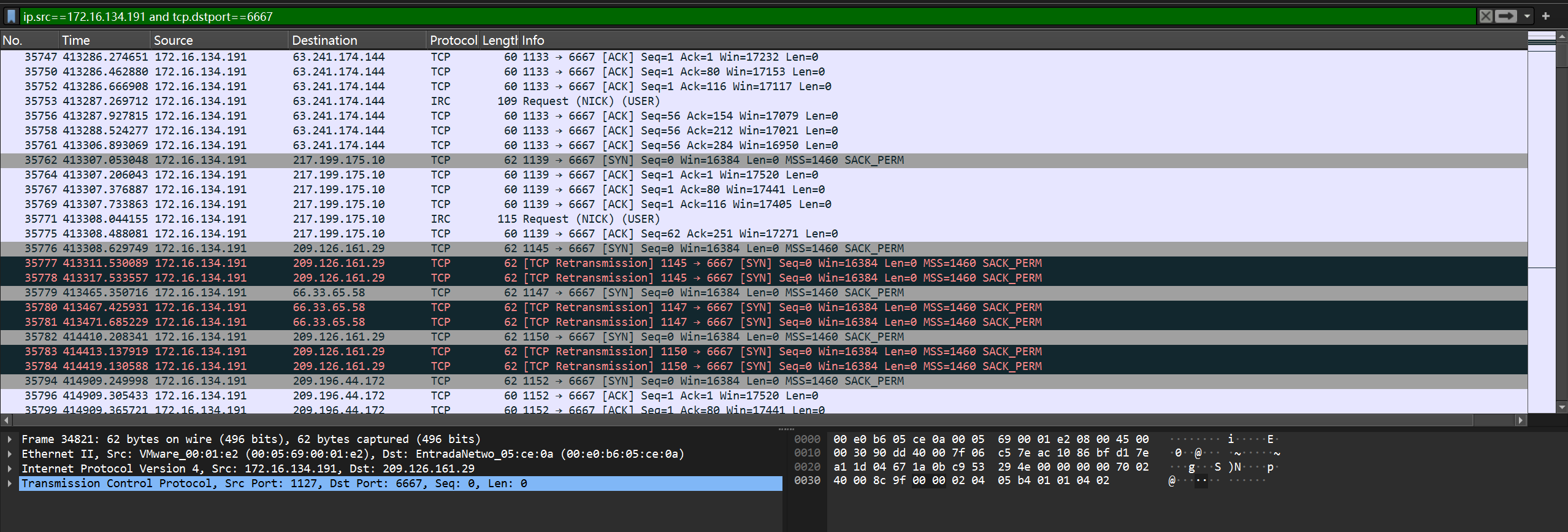Select packet 35750 with Ack=80
The image size is (1568, 532).
coord(763,72)
